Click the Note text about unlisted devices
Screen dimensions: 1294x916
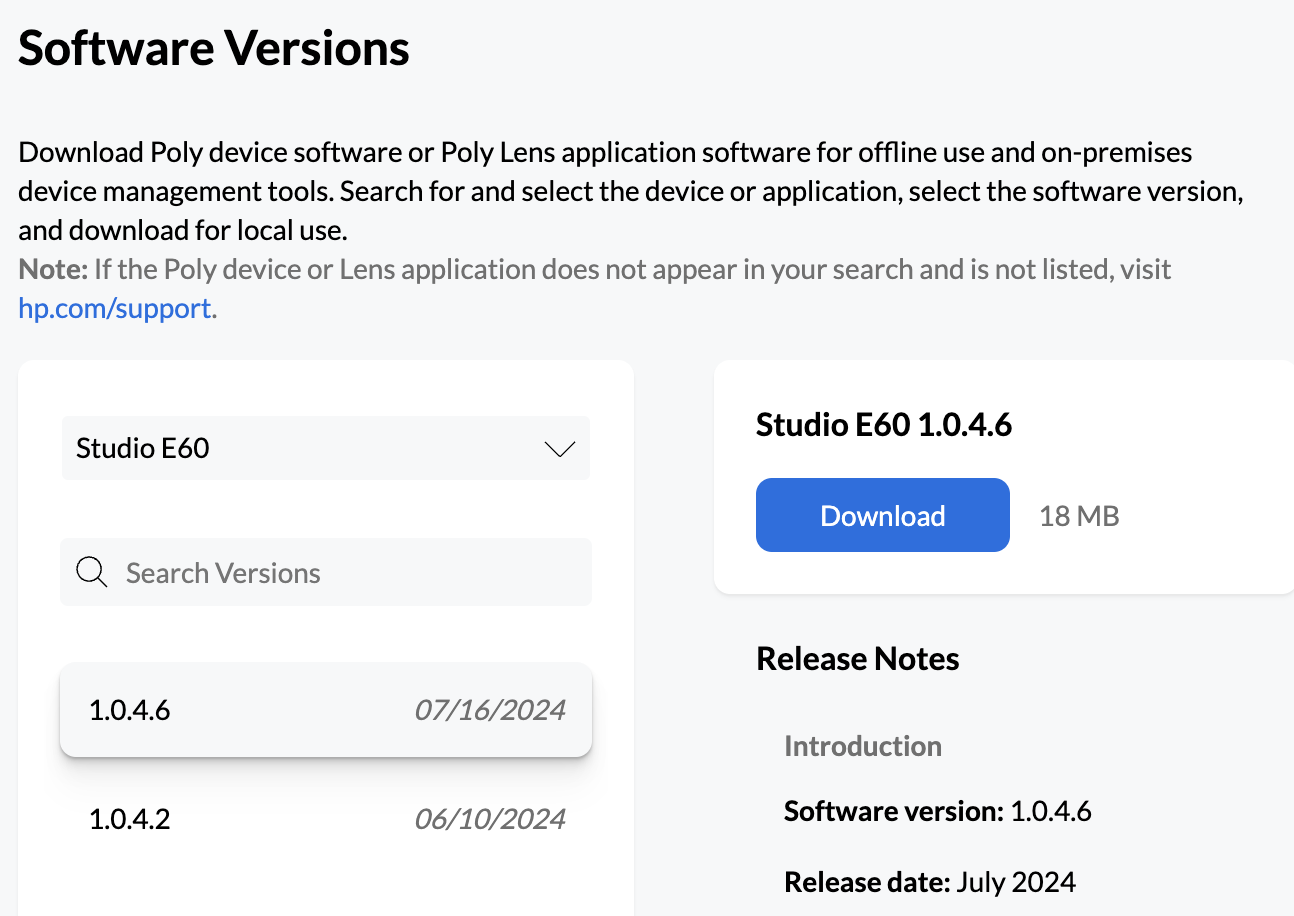click(594, 268)
